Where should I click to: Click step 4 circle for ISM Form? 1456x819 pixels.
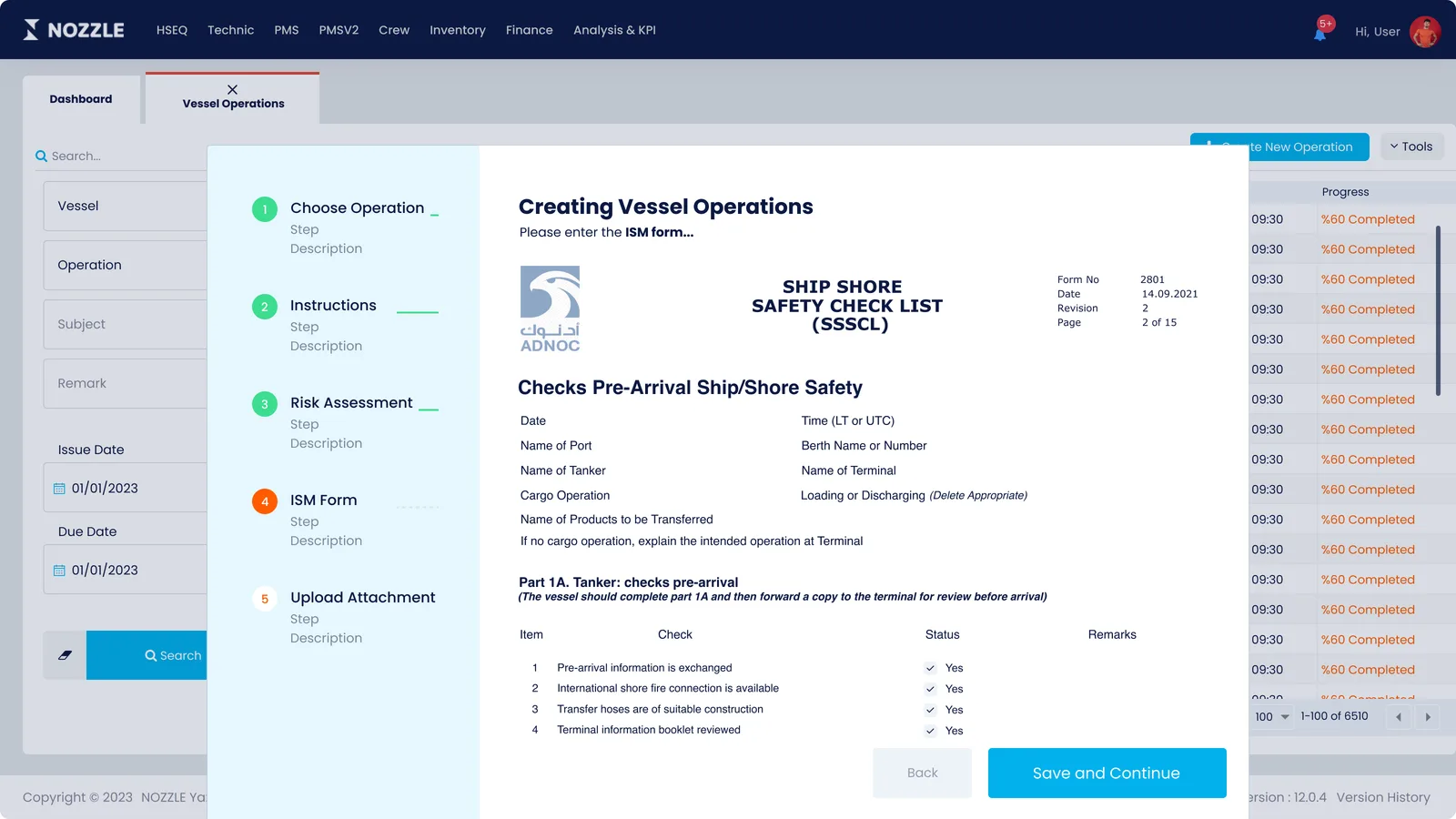tap(265, 501)
